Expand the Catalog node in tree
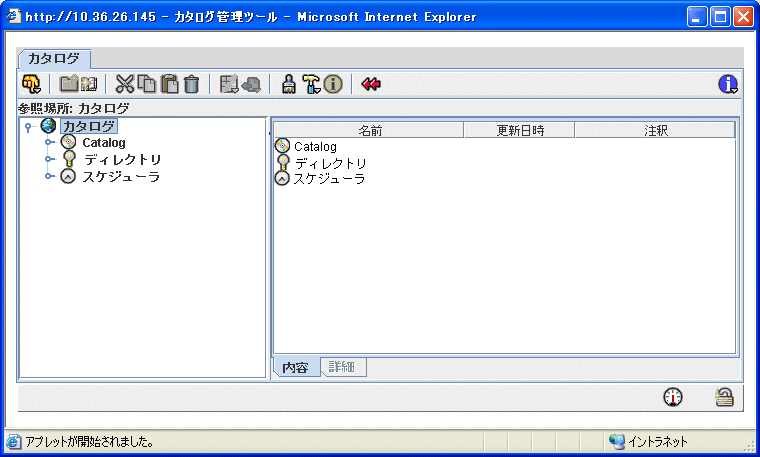Image resolution: width=760 pixels, height=457 pixels. pos(49,142)
